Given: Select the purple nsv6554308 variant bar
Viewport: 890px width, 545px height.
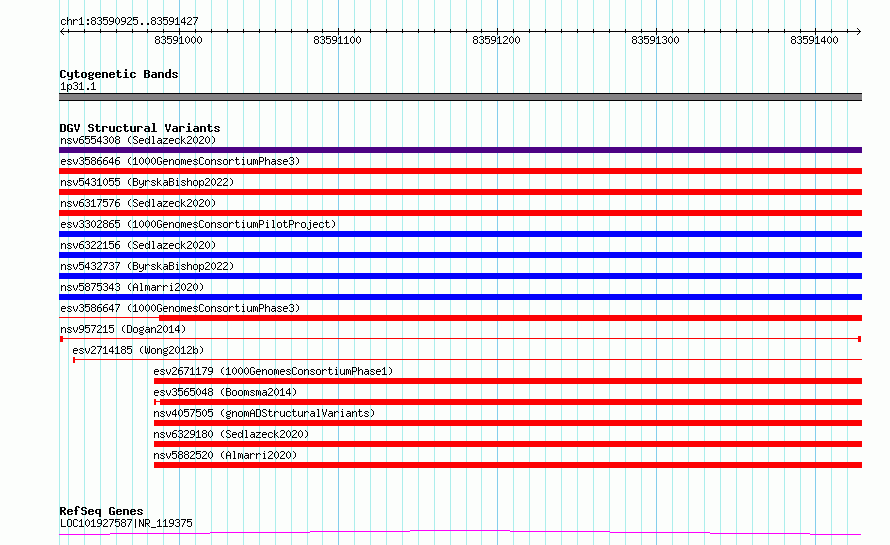Looking at the screenshot, I should pyautogui.click(x=460, y=150).
